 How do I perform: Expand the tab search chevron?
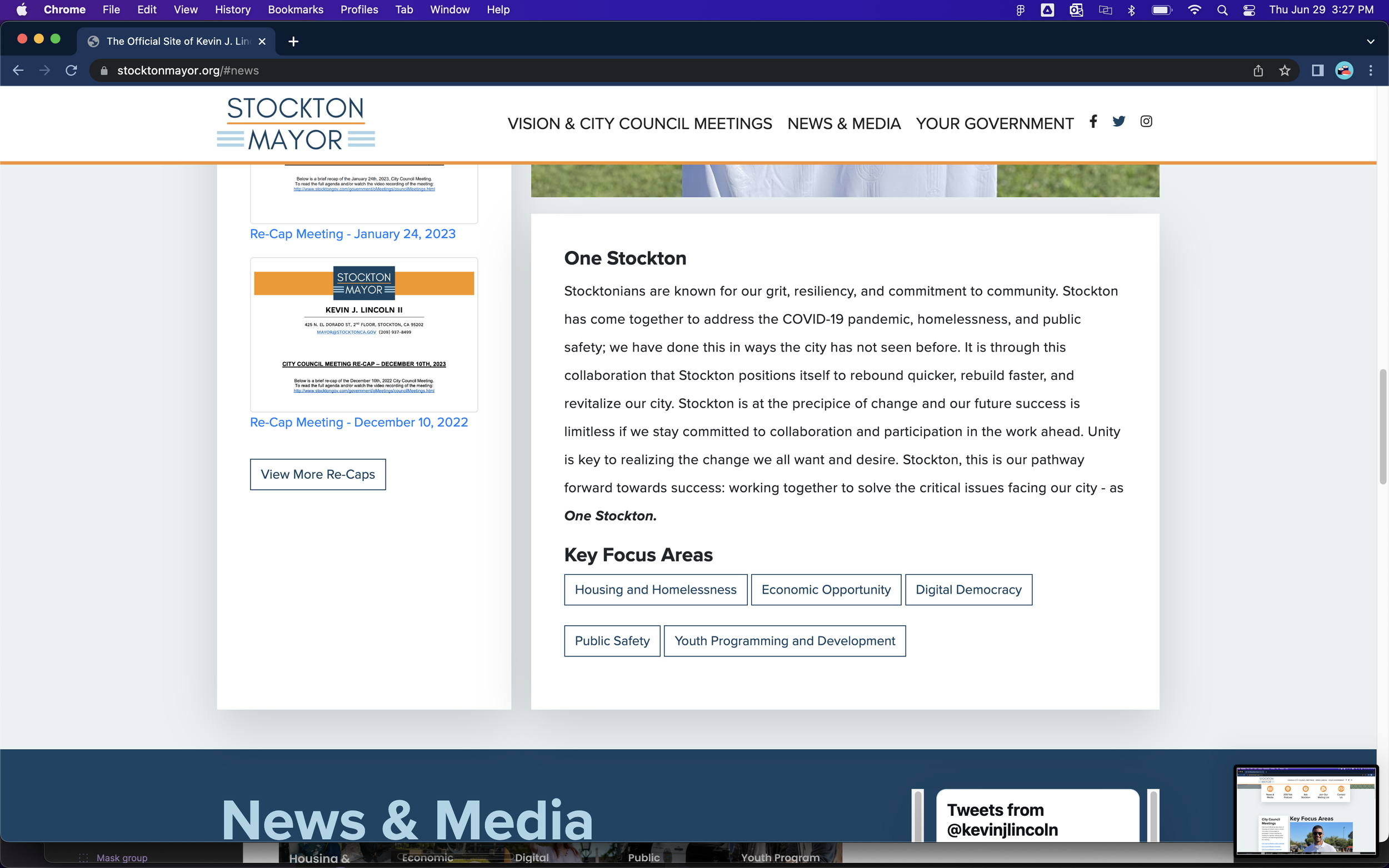[x=1370, y=41]
